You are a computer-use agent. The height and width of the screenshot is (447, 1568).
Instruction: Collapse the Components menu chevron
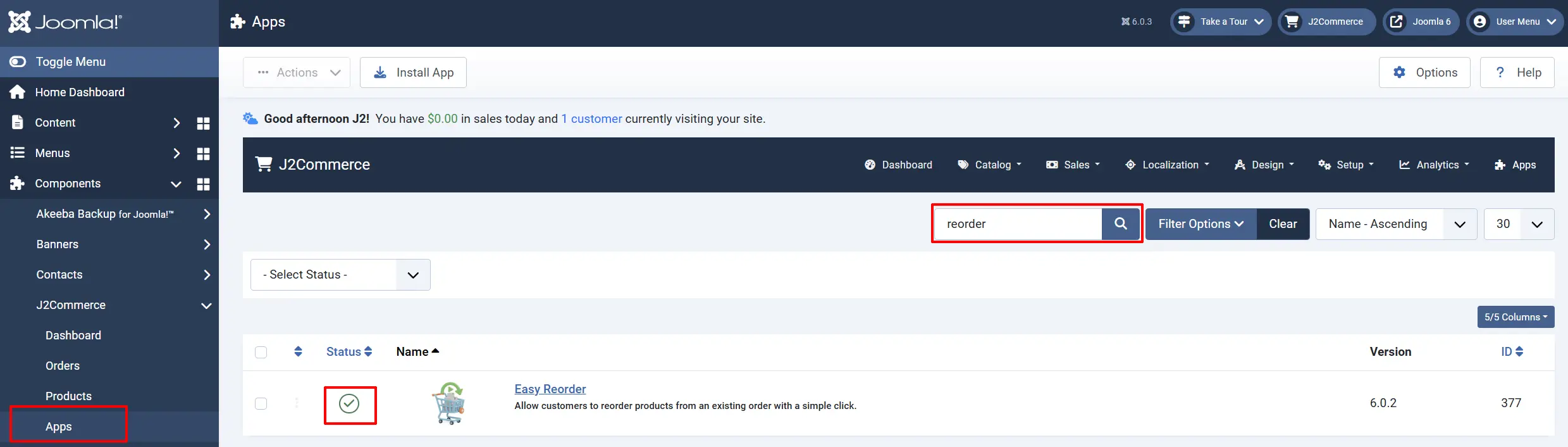(176, 184)
